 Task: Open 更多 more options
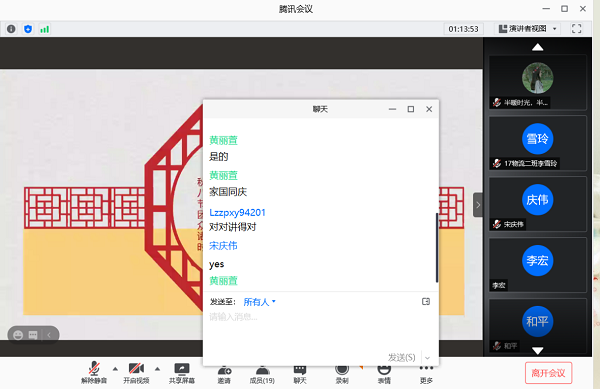pyautogui.click(x=426, y=375)
